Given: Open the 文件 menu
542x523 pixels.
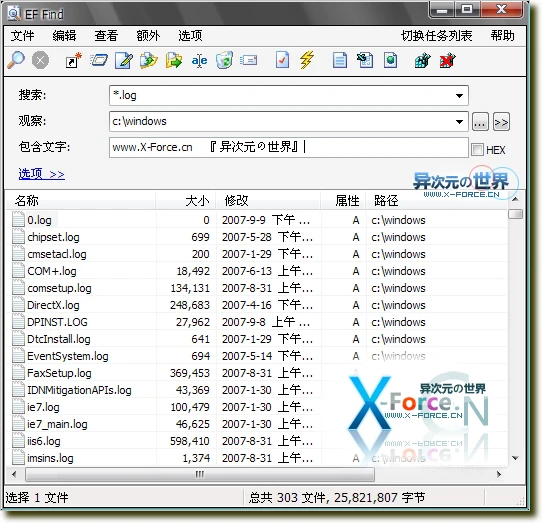Looking at the screenshot, I should 22,36.
